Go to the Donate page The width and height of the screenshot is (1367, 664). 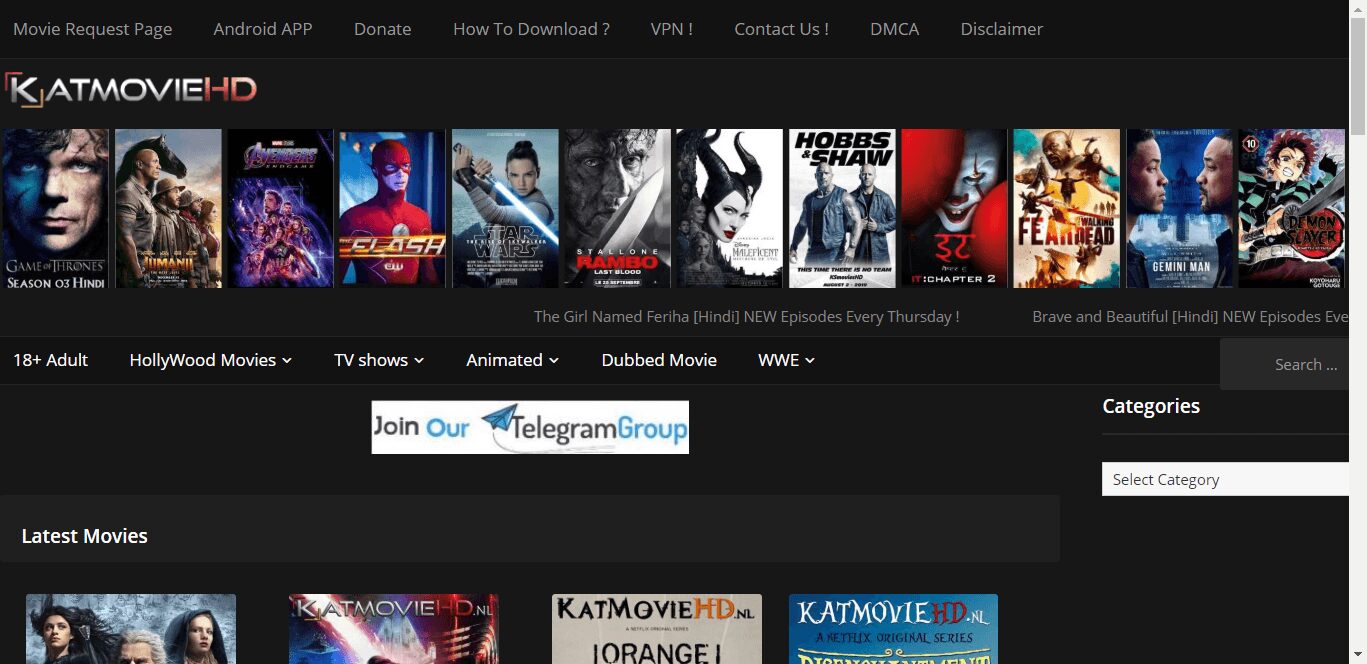coord(382,29)
